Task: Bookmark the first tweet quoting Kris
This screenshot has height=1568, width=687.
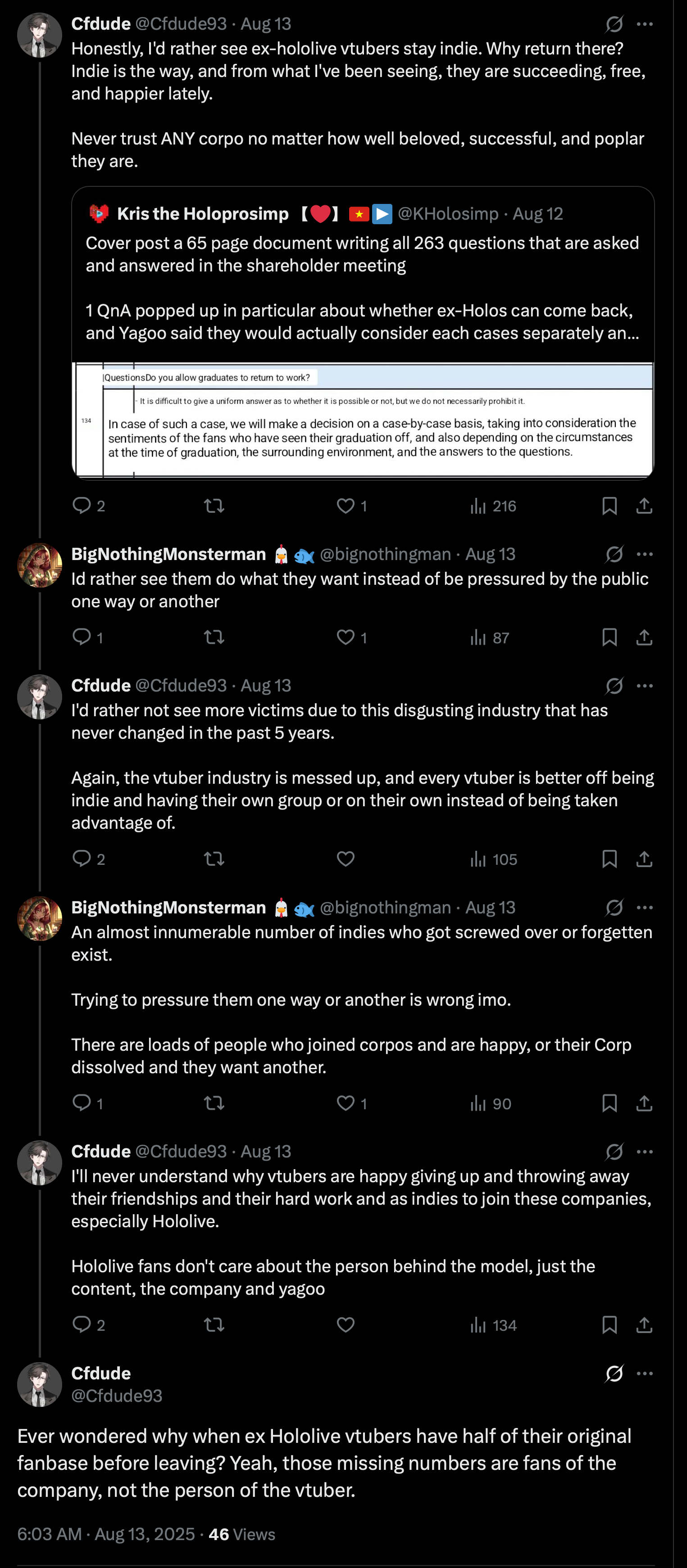Action: click(609, 506)
